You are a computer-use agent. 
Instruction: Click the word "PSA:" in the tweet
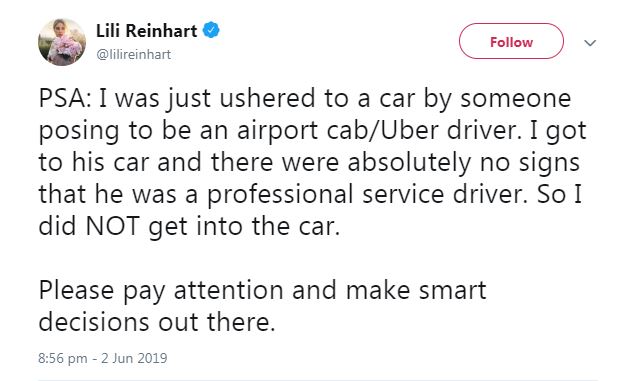tap(65, 99)
